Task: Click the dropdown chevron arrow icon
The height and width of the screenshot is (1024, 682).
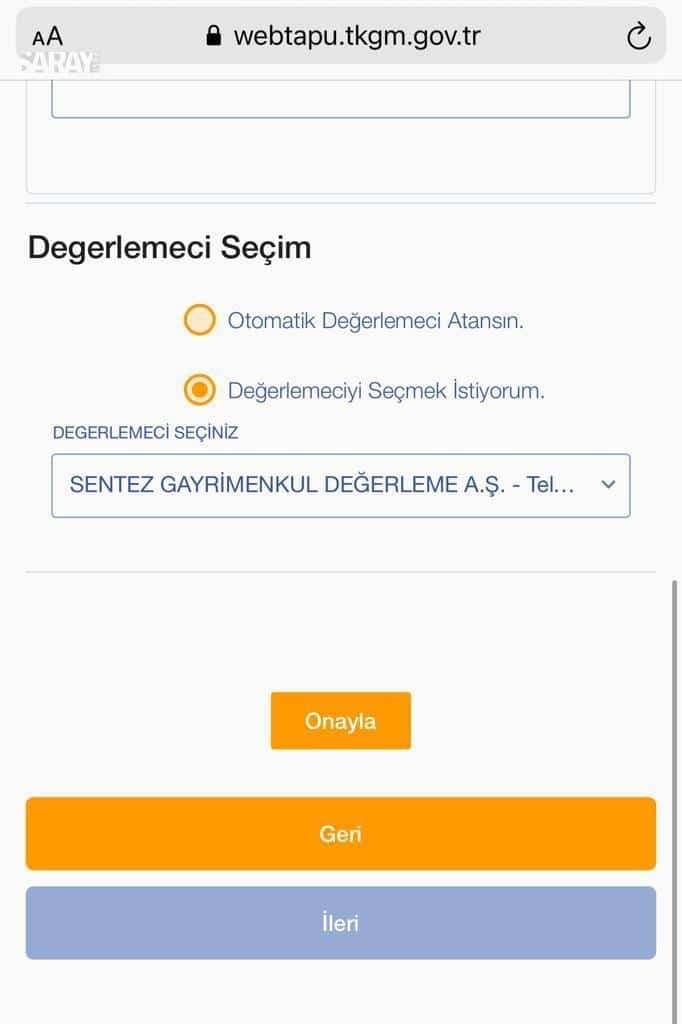Action: coord(608,485)
